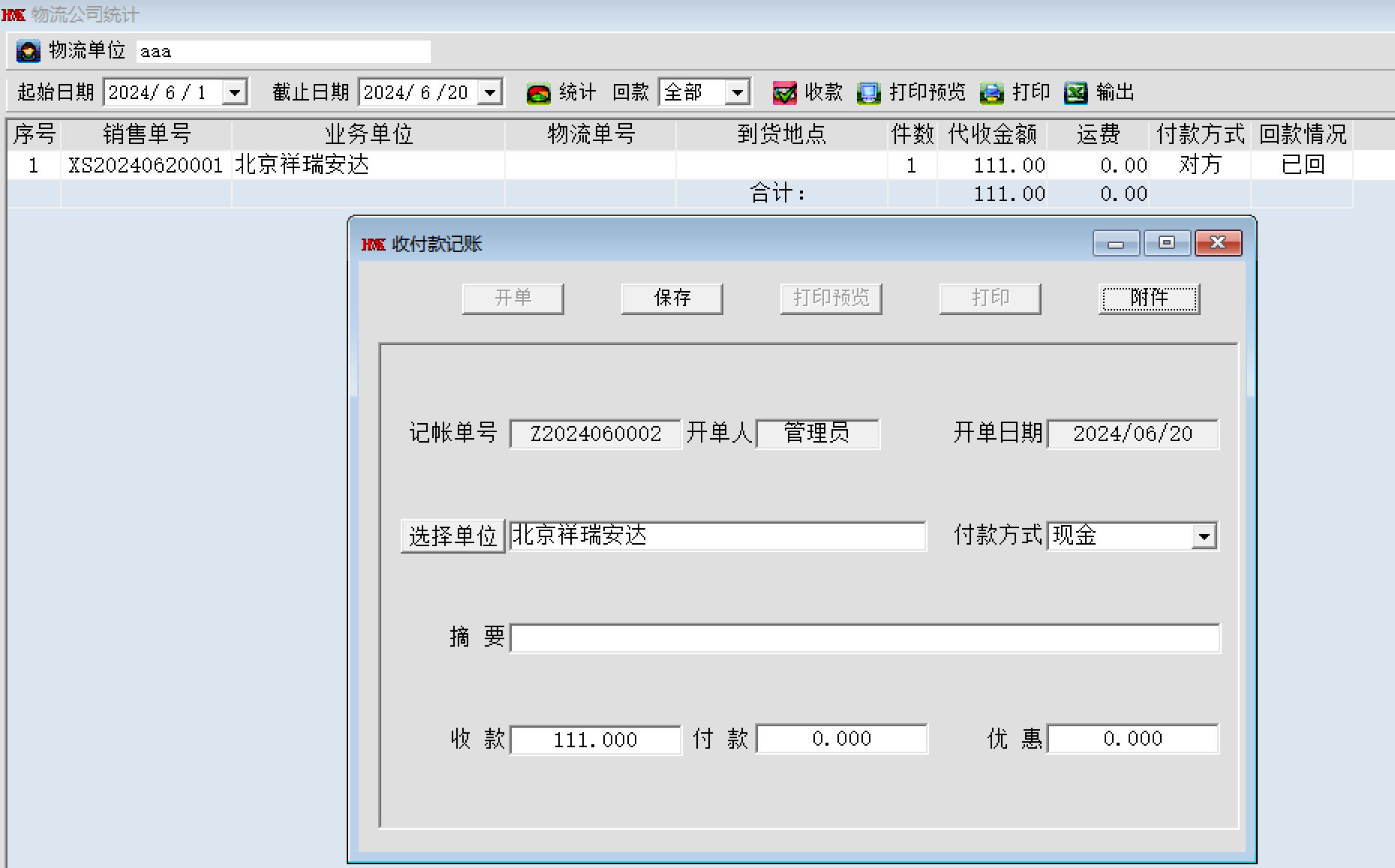Open the 附件 attachment button

pyautogui.click(x=1149, y=298)
